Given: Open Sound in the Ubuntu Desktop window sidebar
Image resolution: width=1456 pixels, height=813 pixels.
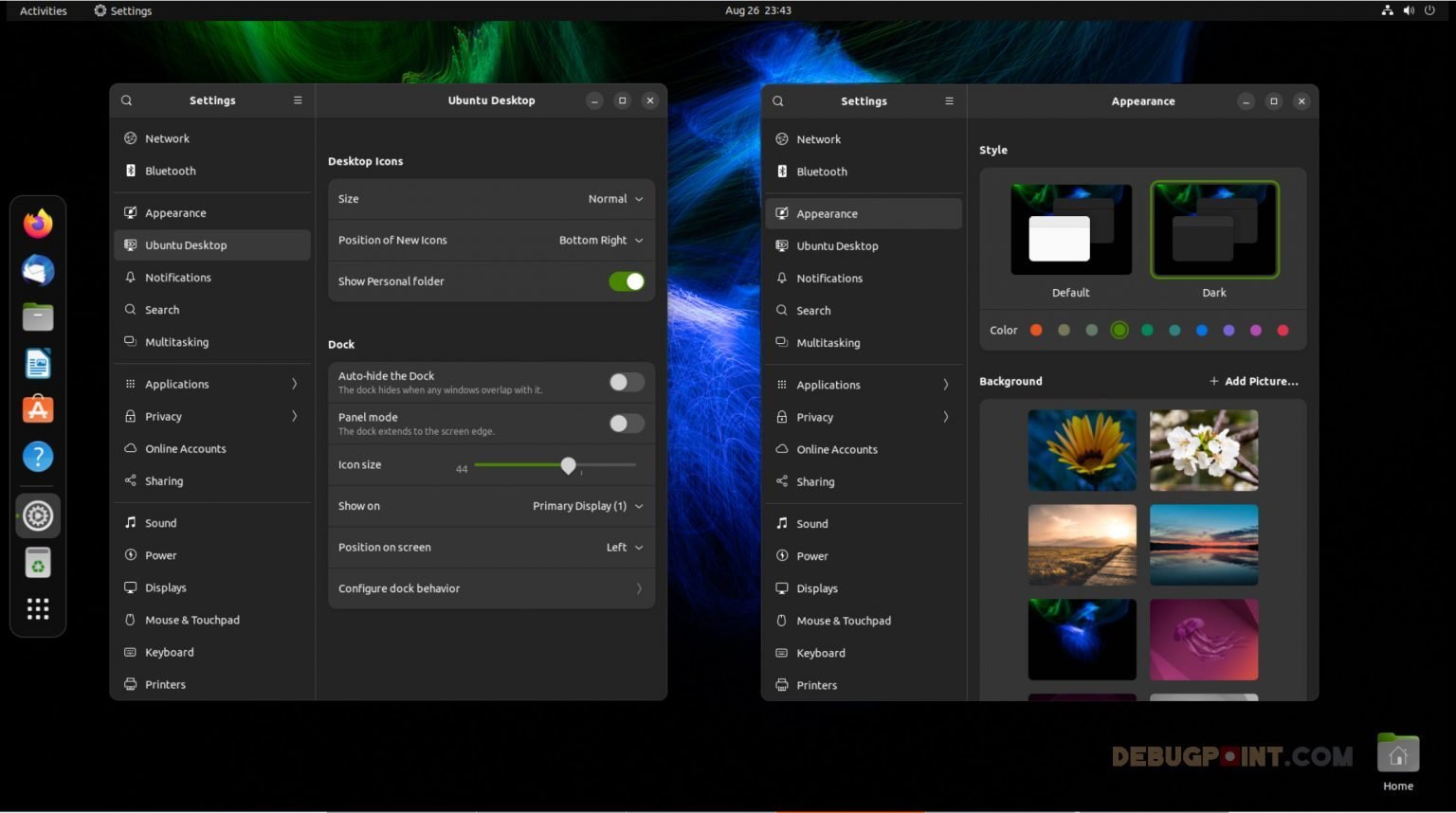Looking at the screenshot, I should click(212, 523).
